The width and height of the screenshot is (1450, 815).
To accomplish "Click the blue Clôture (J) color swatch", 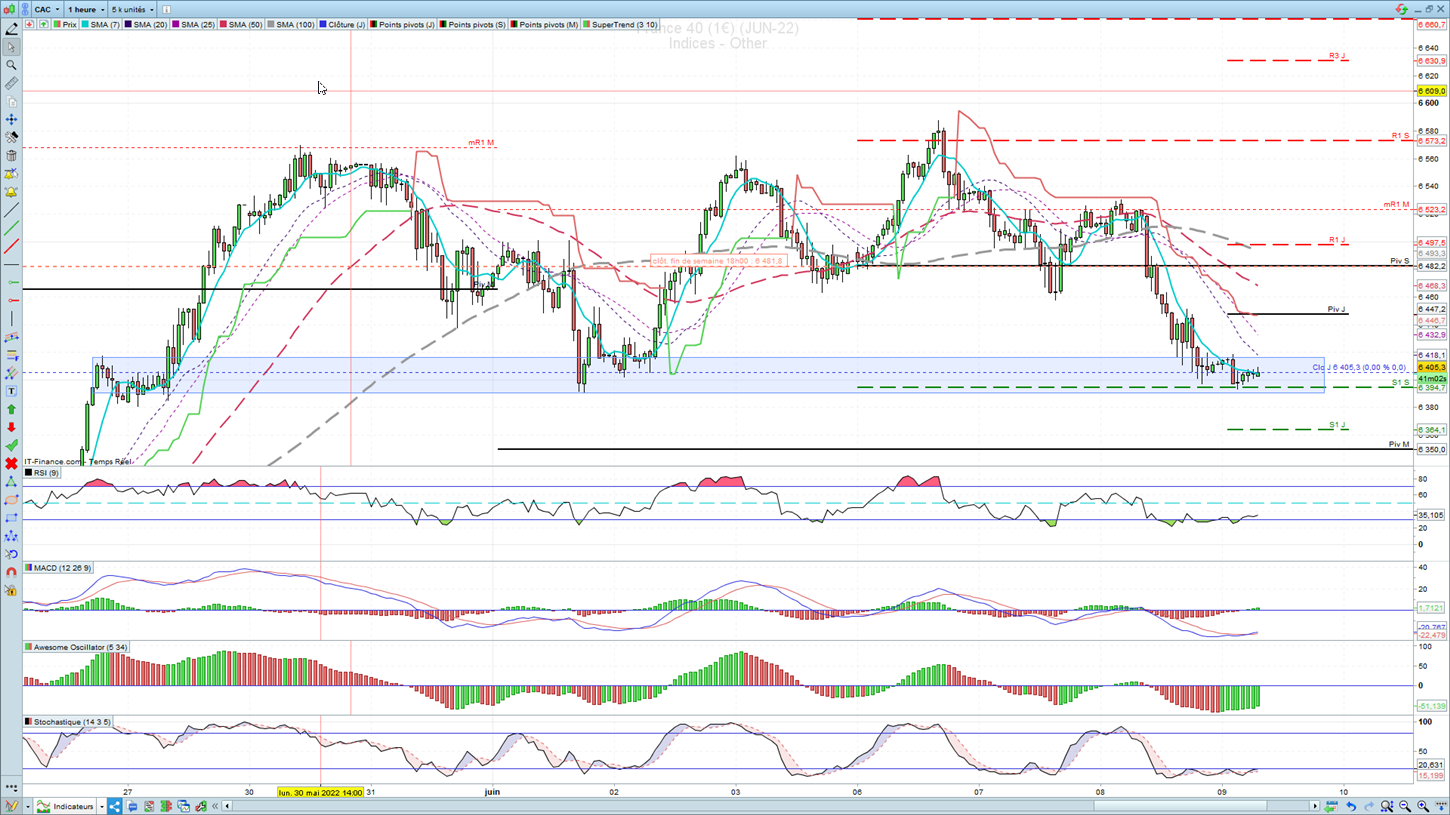I will pyautogui.click(x=323, y=24).
